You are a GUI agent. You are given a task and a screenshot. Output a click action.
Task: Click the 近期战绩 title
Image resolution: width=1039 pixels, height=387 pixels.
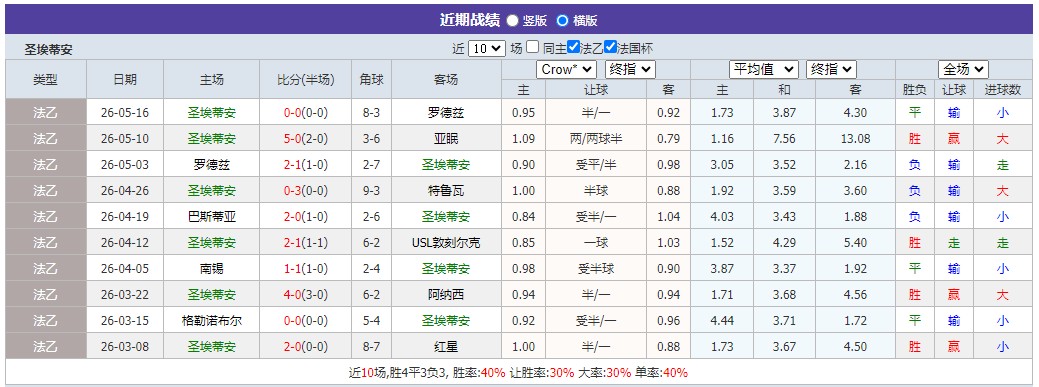tap(469, 20)
